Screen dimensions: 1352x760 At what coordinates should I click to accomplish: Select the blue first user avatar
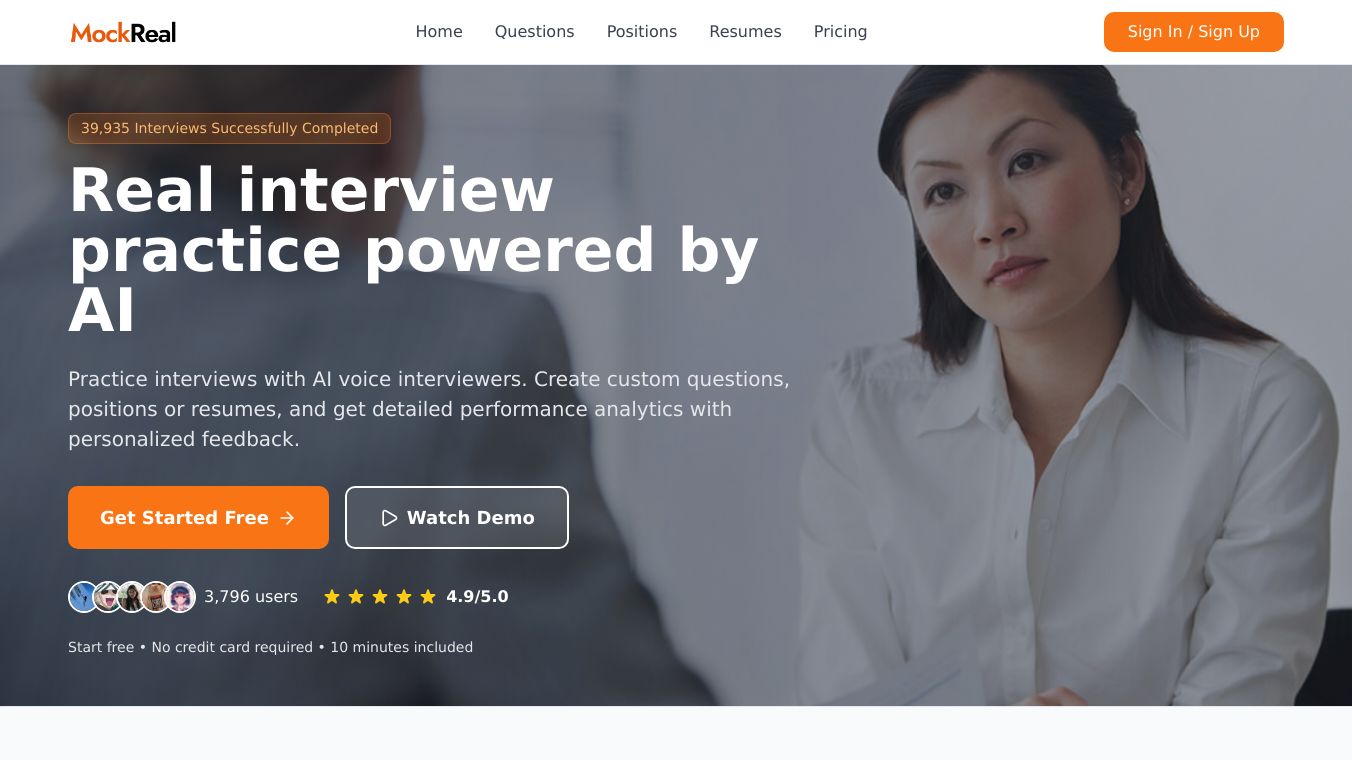pyautogui.click(x=84, y=597)
